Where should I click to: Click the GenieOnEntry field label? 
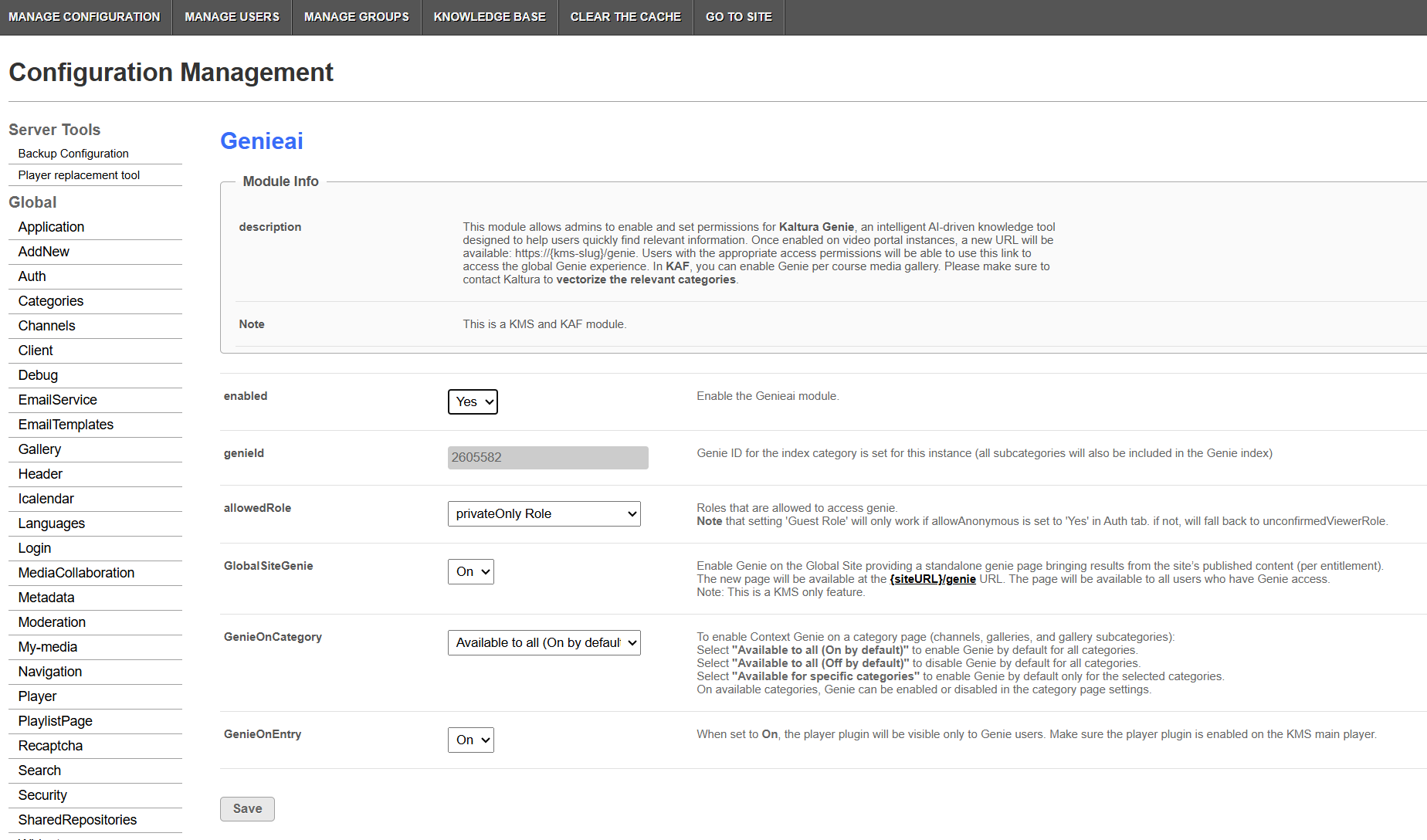tap(263, 734)
